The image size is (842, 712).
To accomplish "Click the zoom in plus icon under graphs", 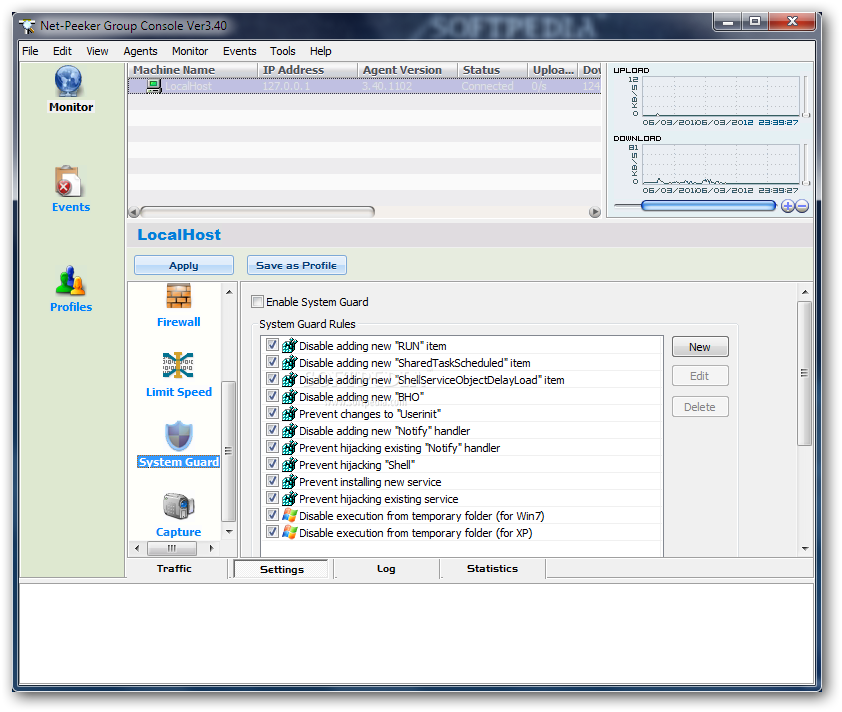I will pos(788,206).
